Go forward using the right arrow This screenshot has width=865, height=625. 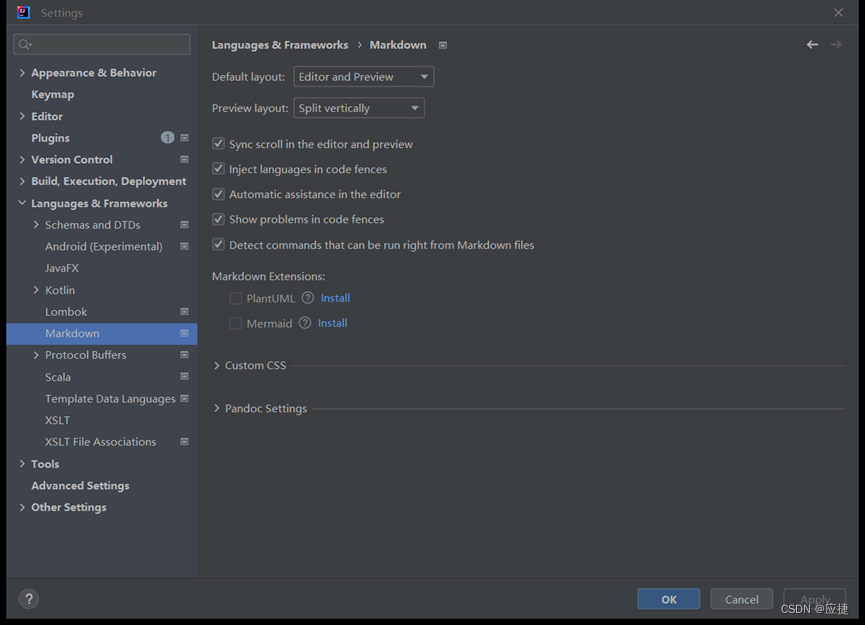click(x=836, y=45)
